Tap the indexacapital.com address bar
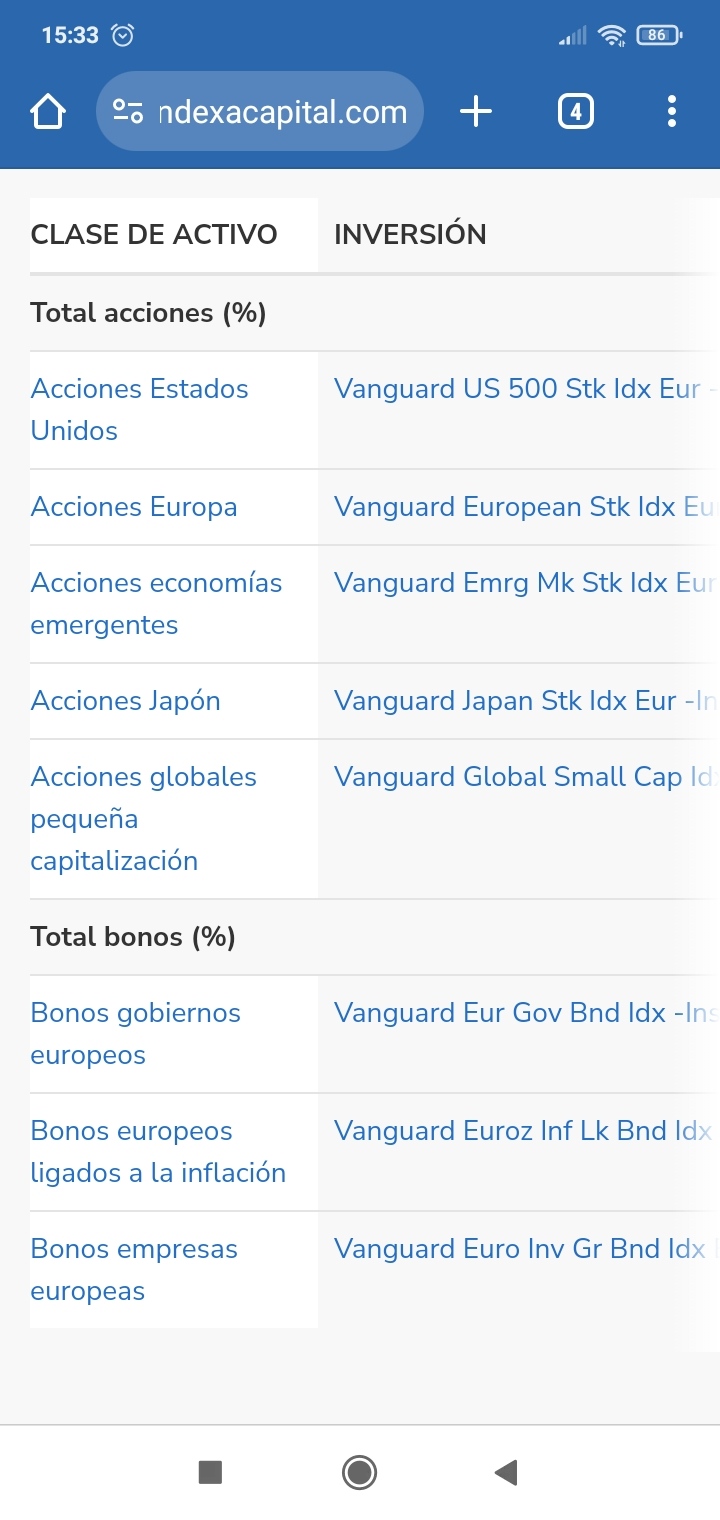 click(282, 112)
